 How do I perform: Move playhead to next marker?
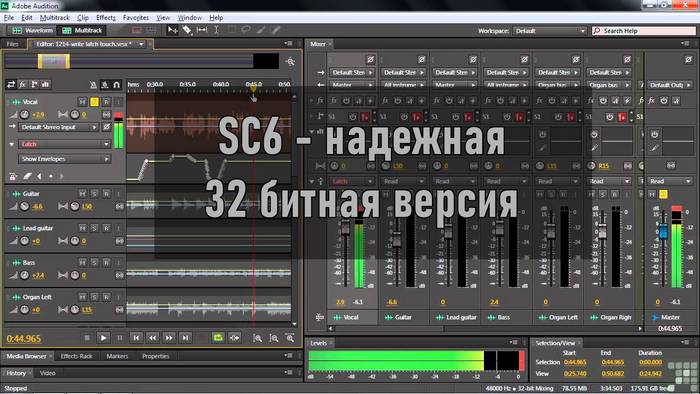pyautogui.click(x=185, y=338)
